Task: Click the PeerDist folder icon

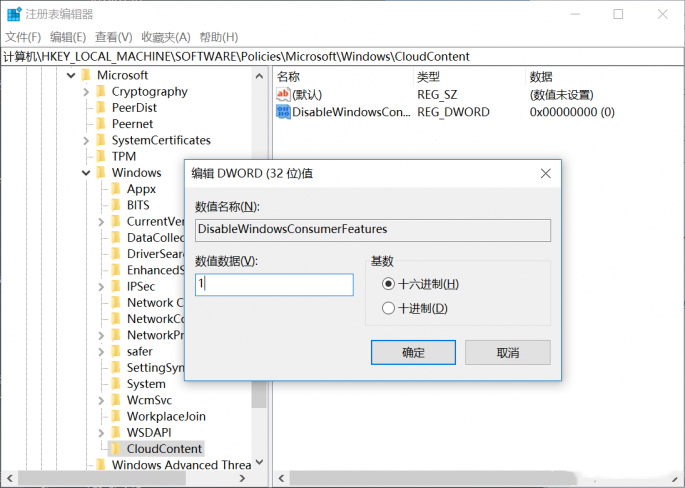Action: click(x=101, y=107)
